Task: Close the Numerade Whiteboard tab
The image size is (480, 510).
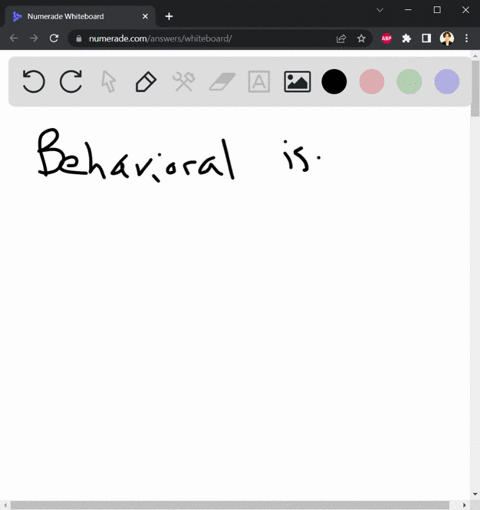Action: (x=145, y=16)
